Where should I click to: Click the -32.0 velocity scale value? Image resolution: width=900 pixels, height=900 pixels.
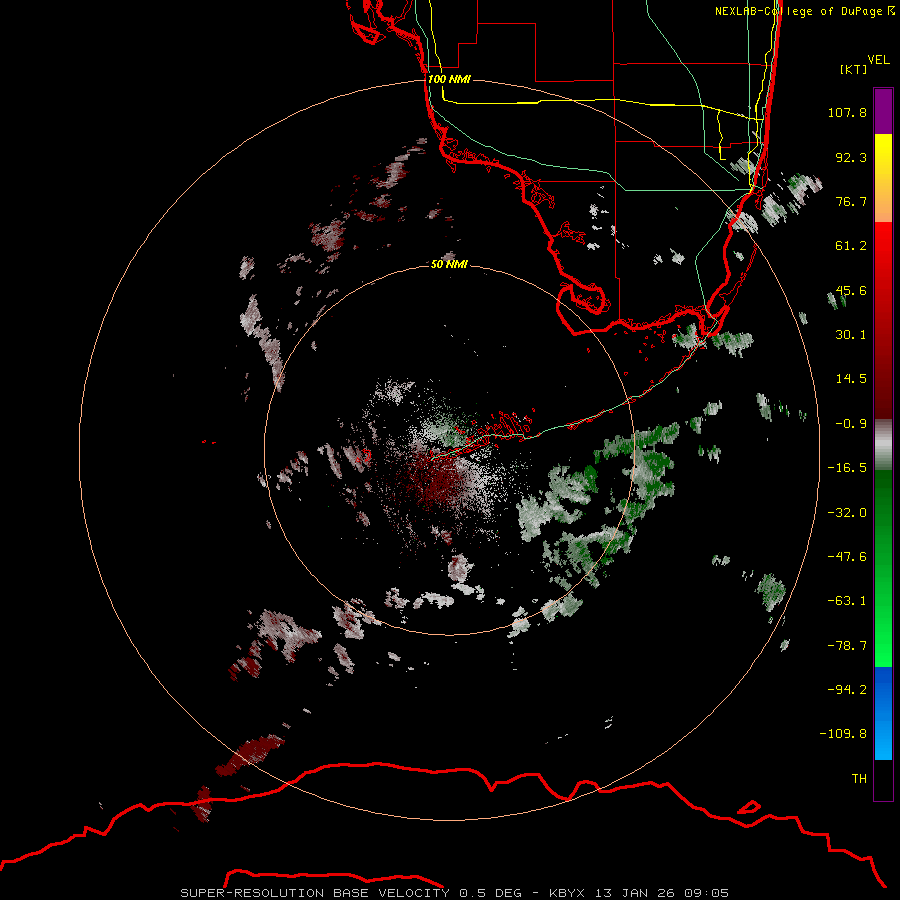point(847,513)
